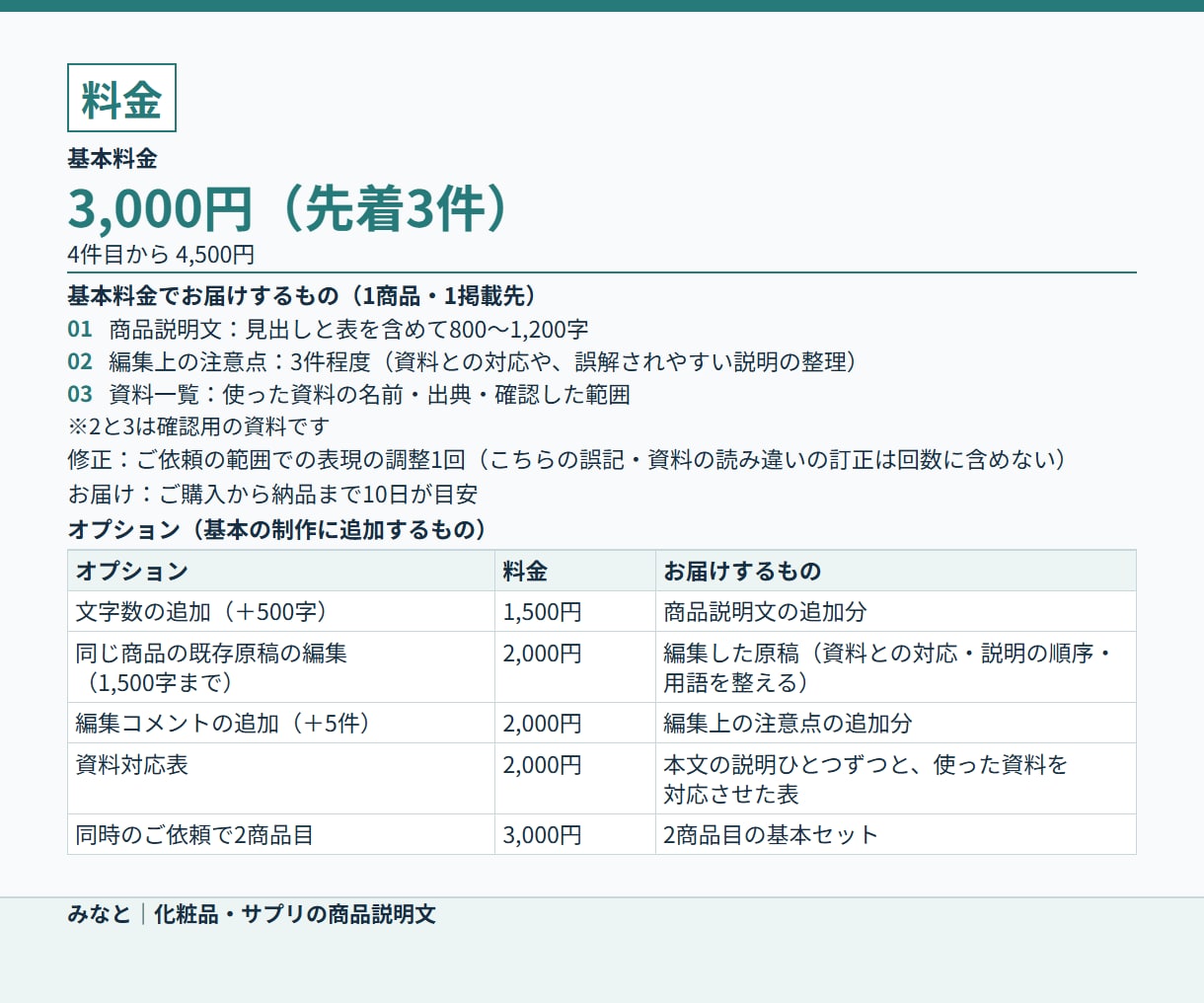
Task: Click the 料金 table column header
Action: click(575, 571)
